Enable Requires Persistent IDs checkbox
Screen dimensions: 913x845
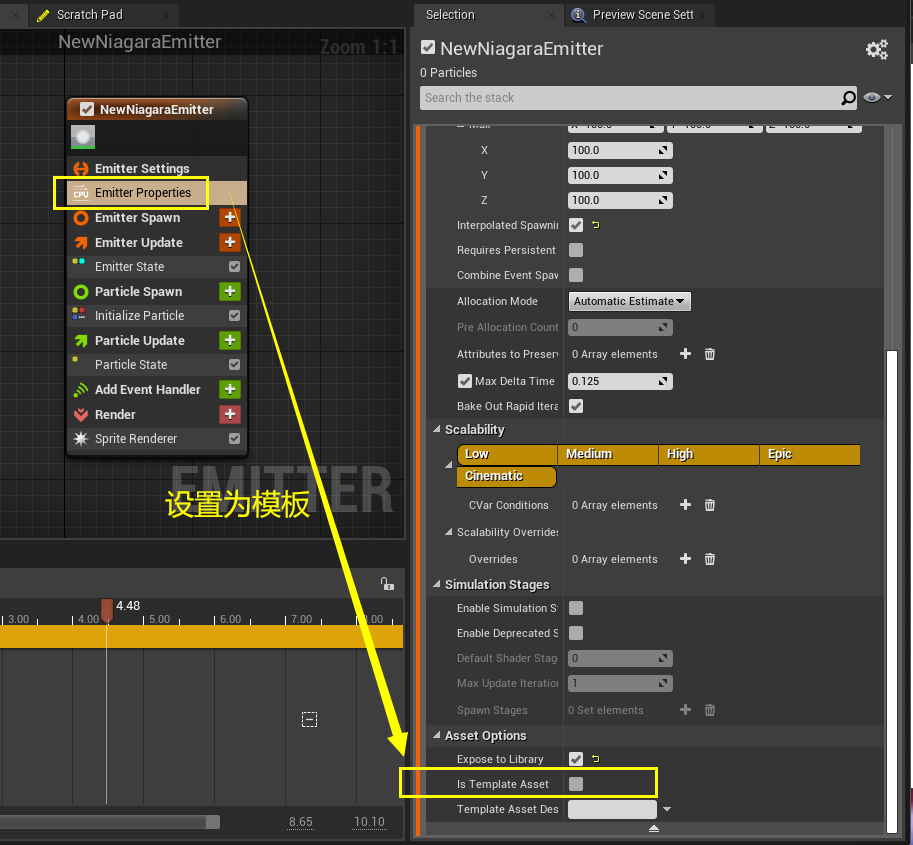pyautogui.click(x=576, y=250)
